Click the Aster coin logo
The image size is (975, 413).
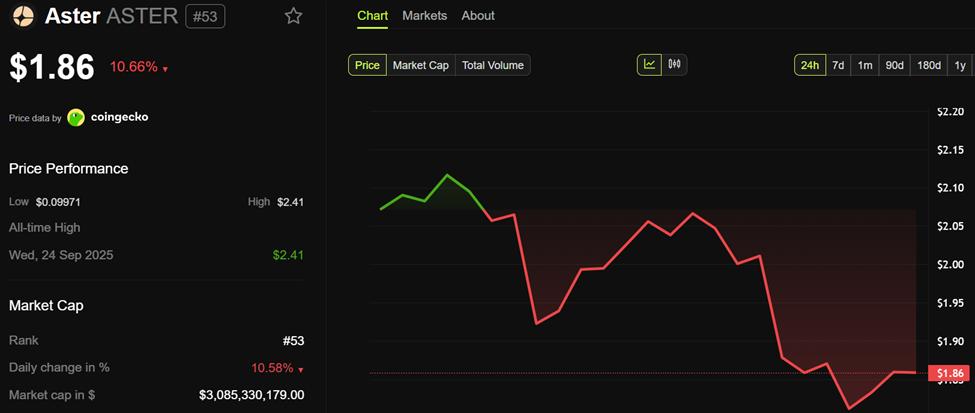22,16
